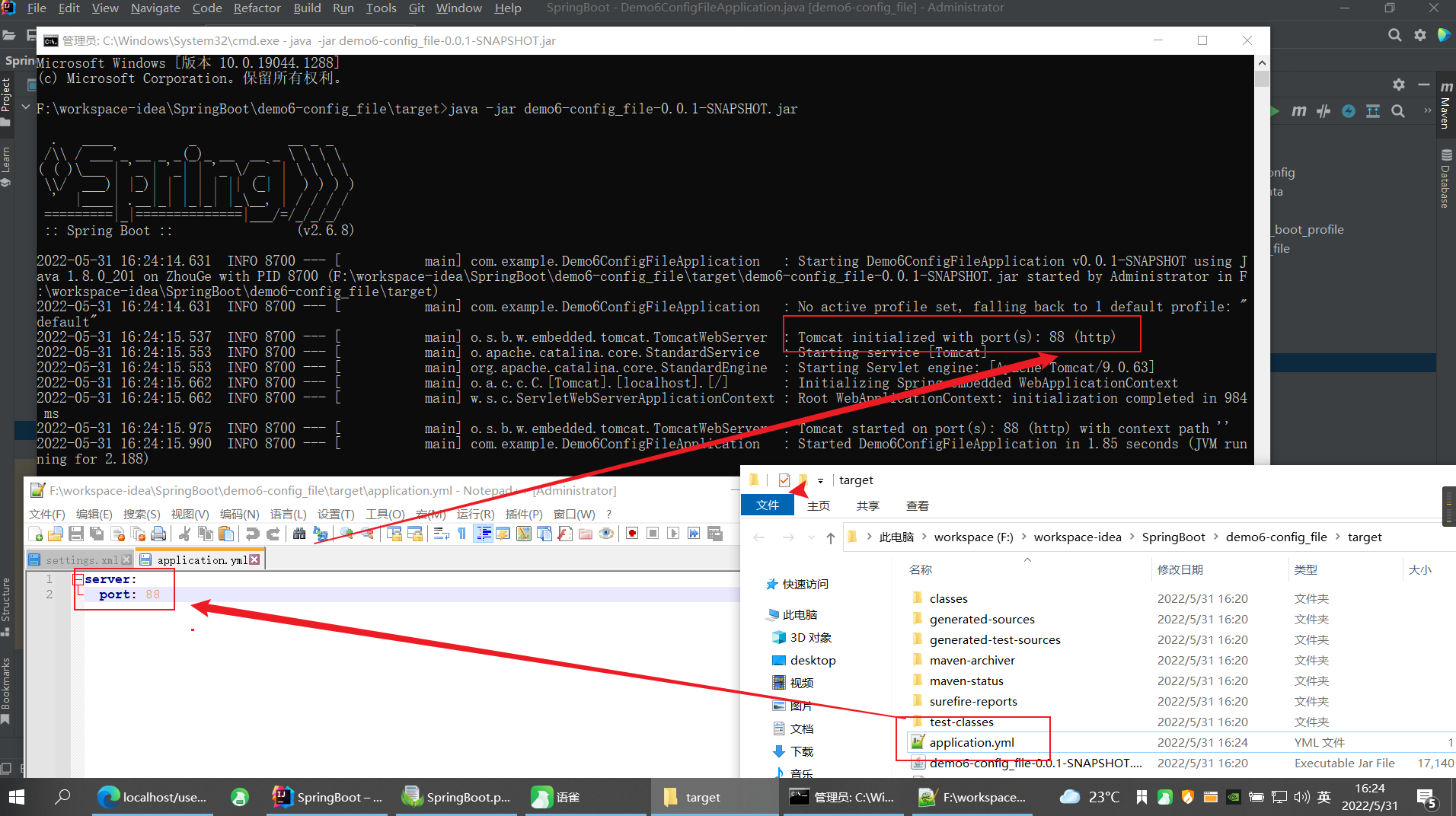1456x816 pixels.
Task: Collapse fold marker beside 'server:' line
Action: (78, 579)
